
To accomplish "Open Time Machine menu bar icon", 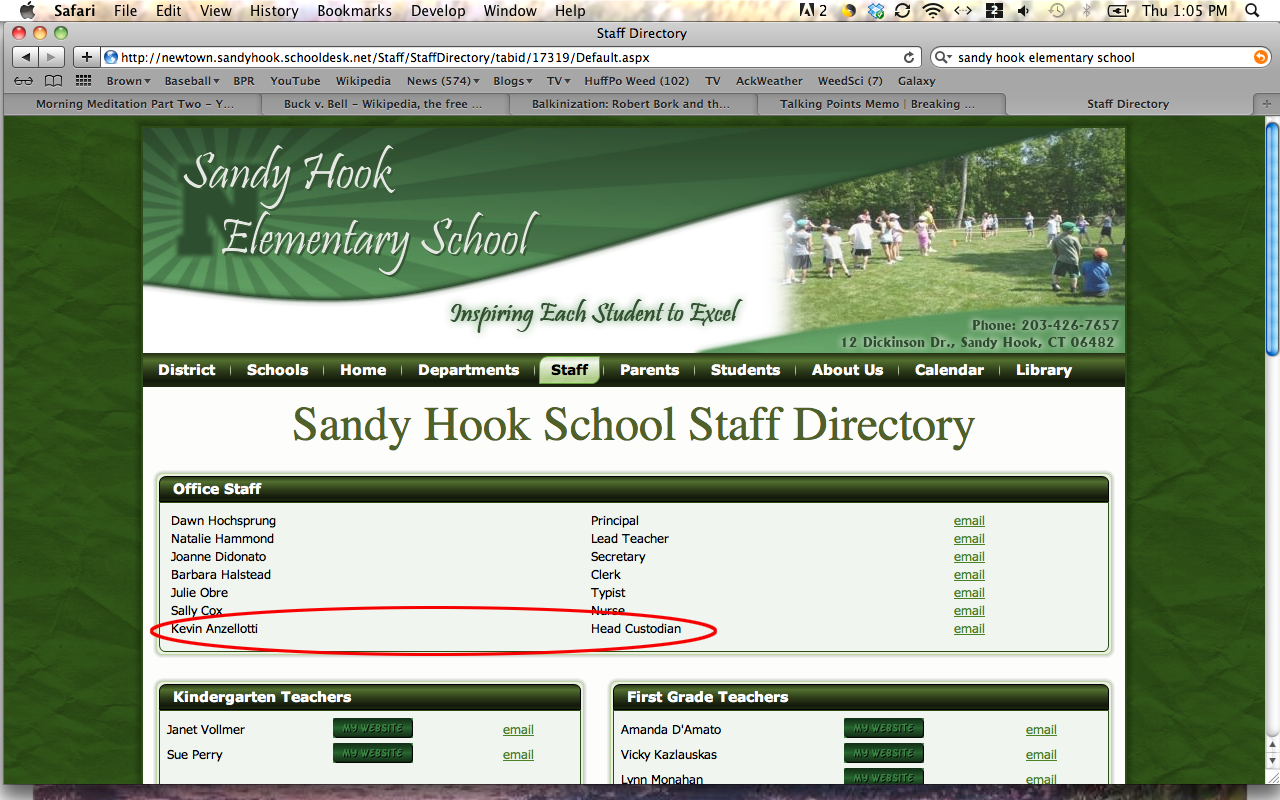I will tap(1057, 11).
